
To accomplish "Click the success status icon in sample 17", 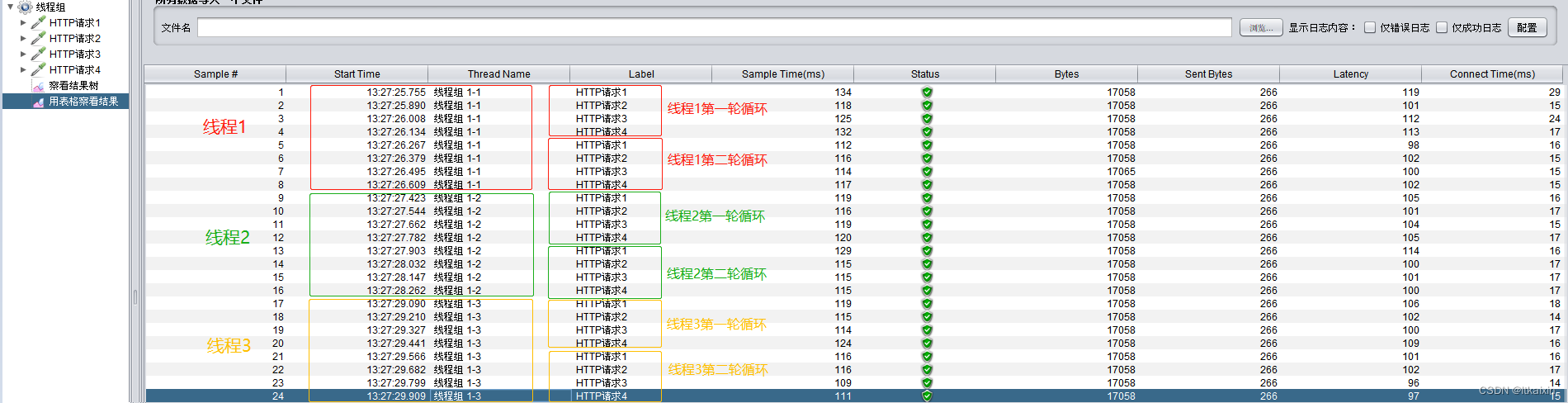I will (927, 304).
